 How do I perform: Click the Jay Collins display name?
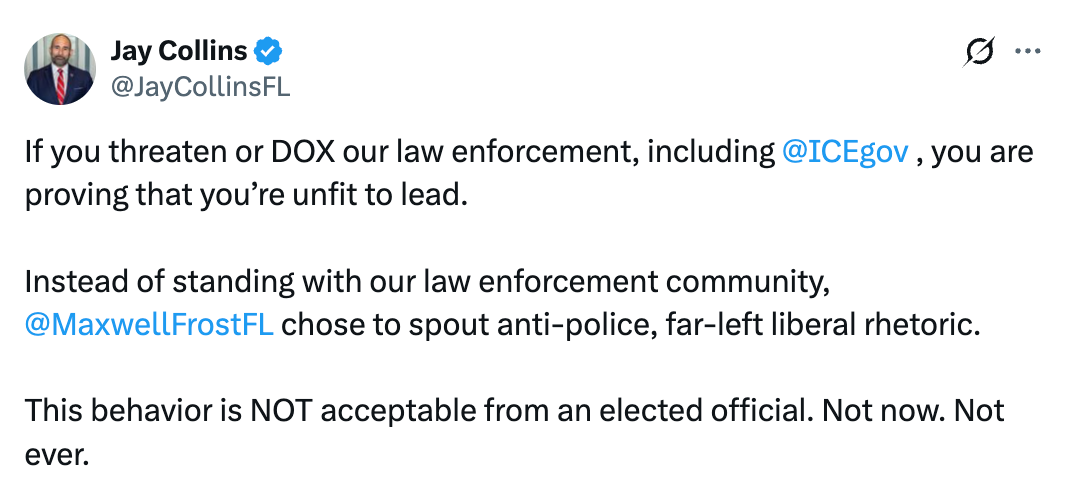coord(178,52)
